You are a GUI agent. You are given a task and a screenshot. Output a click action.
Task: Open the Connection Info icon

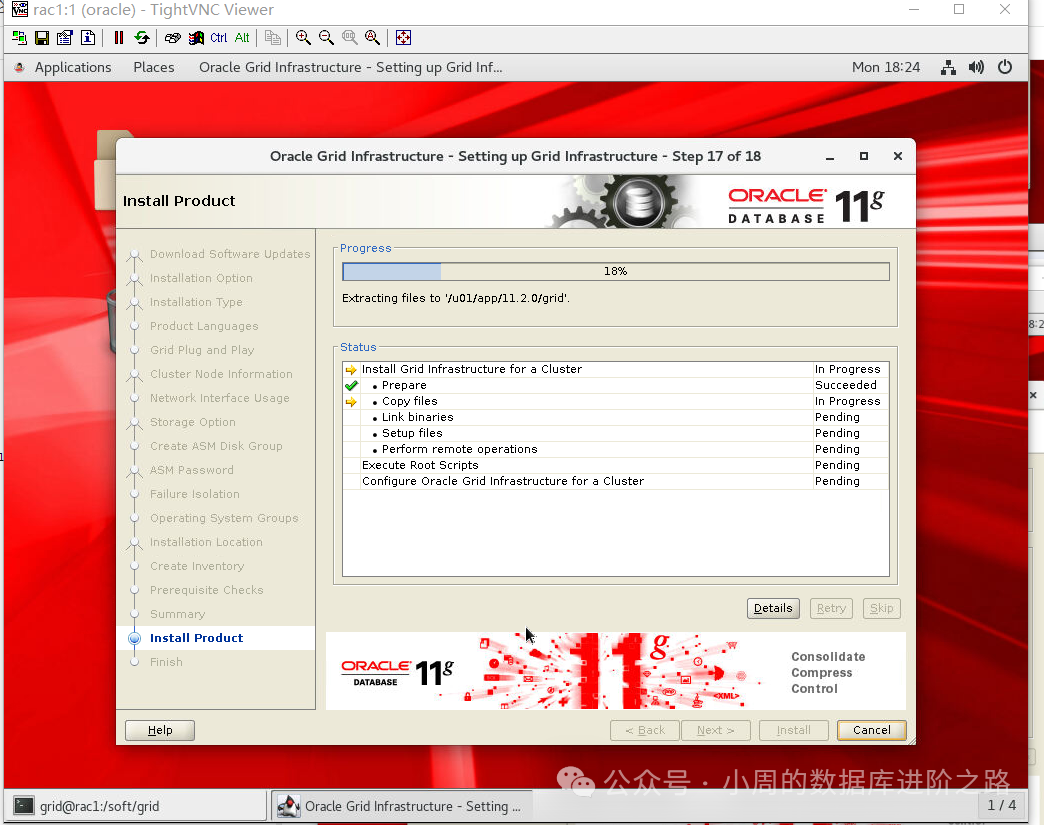pos(88,38)
